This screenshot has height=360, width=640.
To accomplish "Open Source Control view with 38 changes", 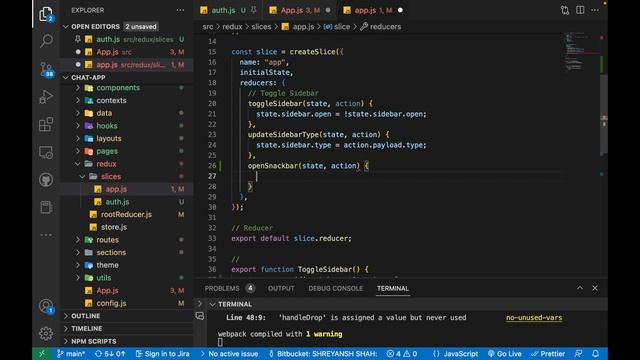I will pos(46,69).
